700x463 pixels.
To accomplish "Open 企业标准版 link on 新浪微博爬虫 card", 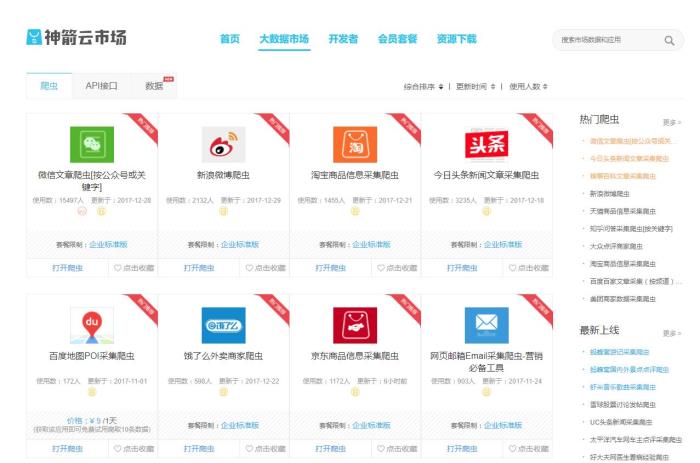I will [x=240, y=244].
